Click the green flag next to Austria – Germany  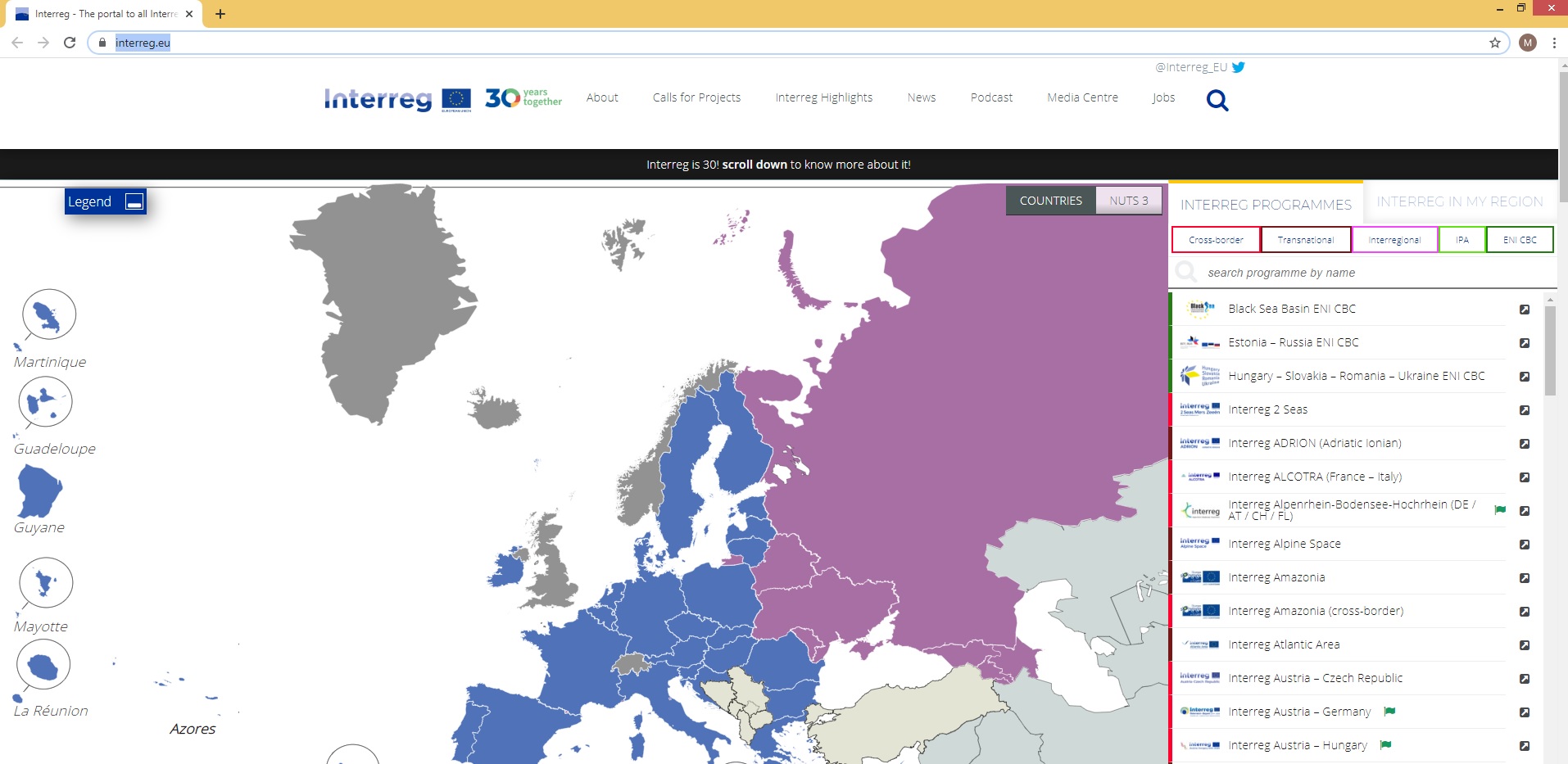click(x=1389, y=711)
